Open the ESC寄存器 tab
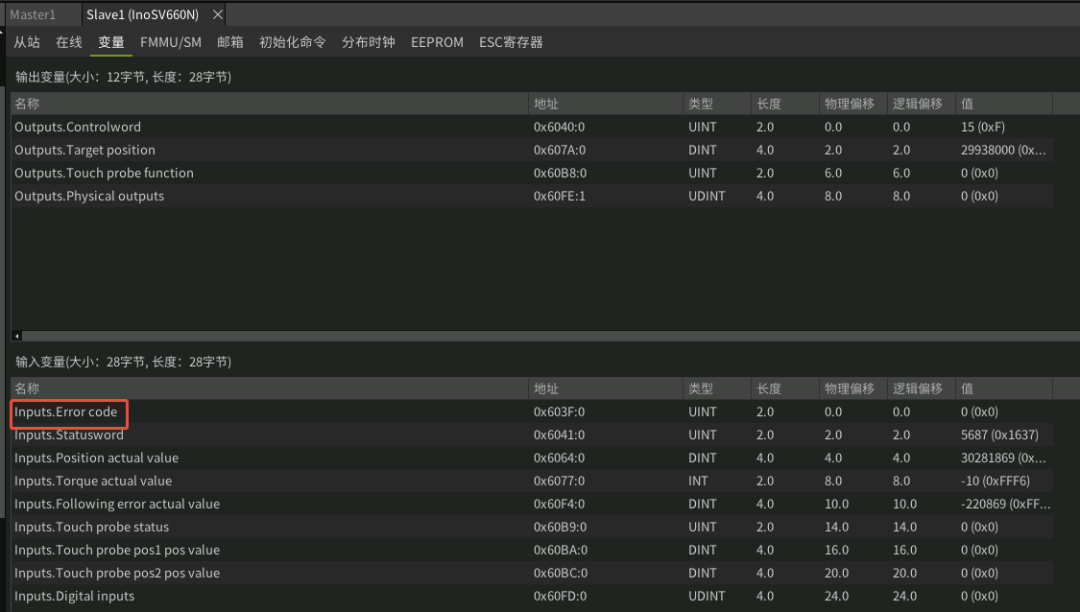 click(x=511, y=42)
